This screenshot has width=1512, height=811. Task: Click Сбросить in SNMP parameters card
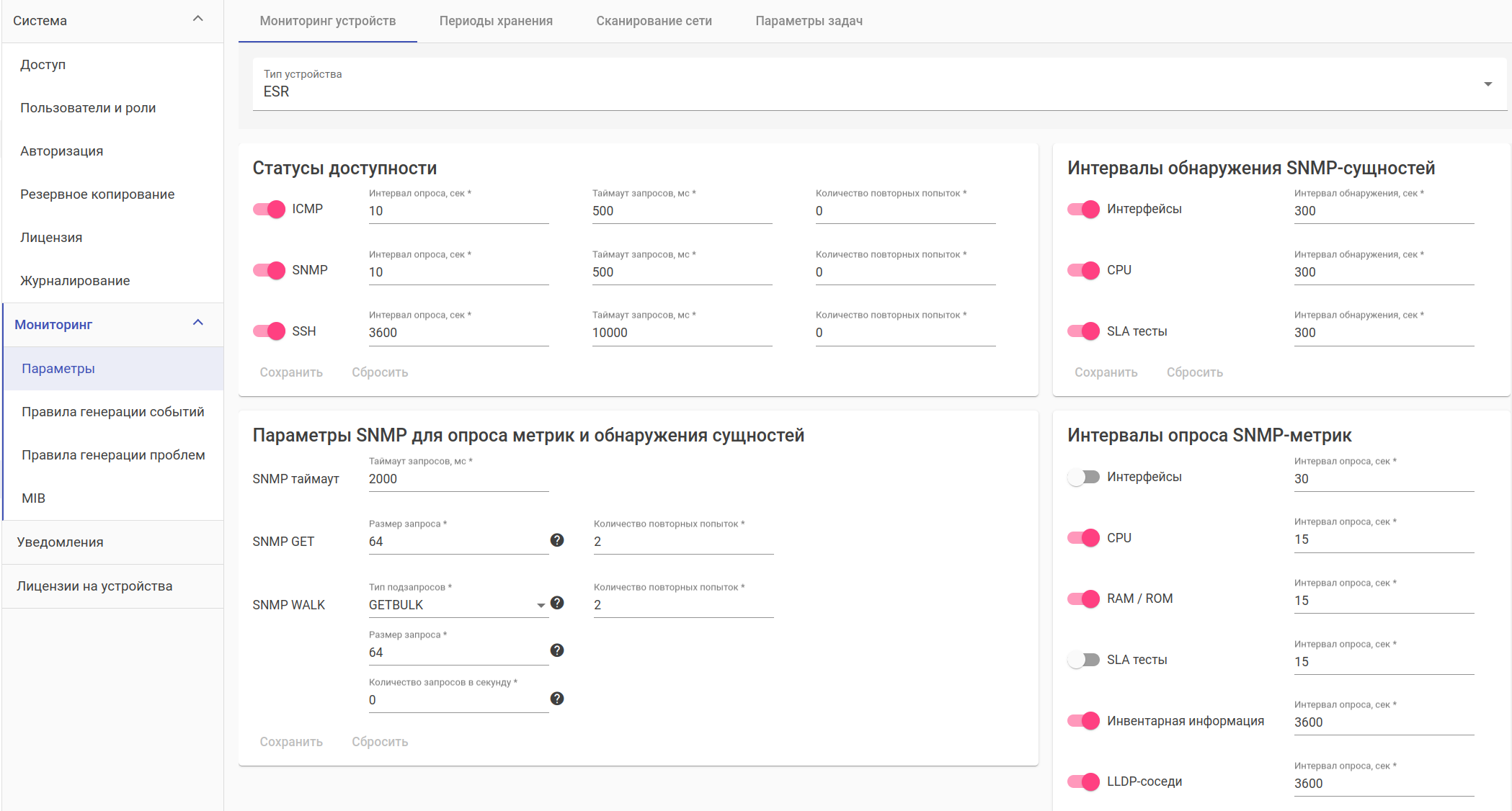click(x=380, y=742)
